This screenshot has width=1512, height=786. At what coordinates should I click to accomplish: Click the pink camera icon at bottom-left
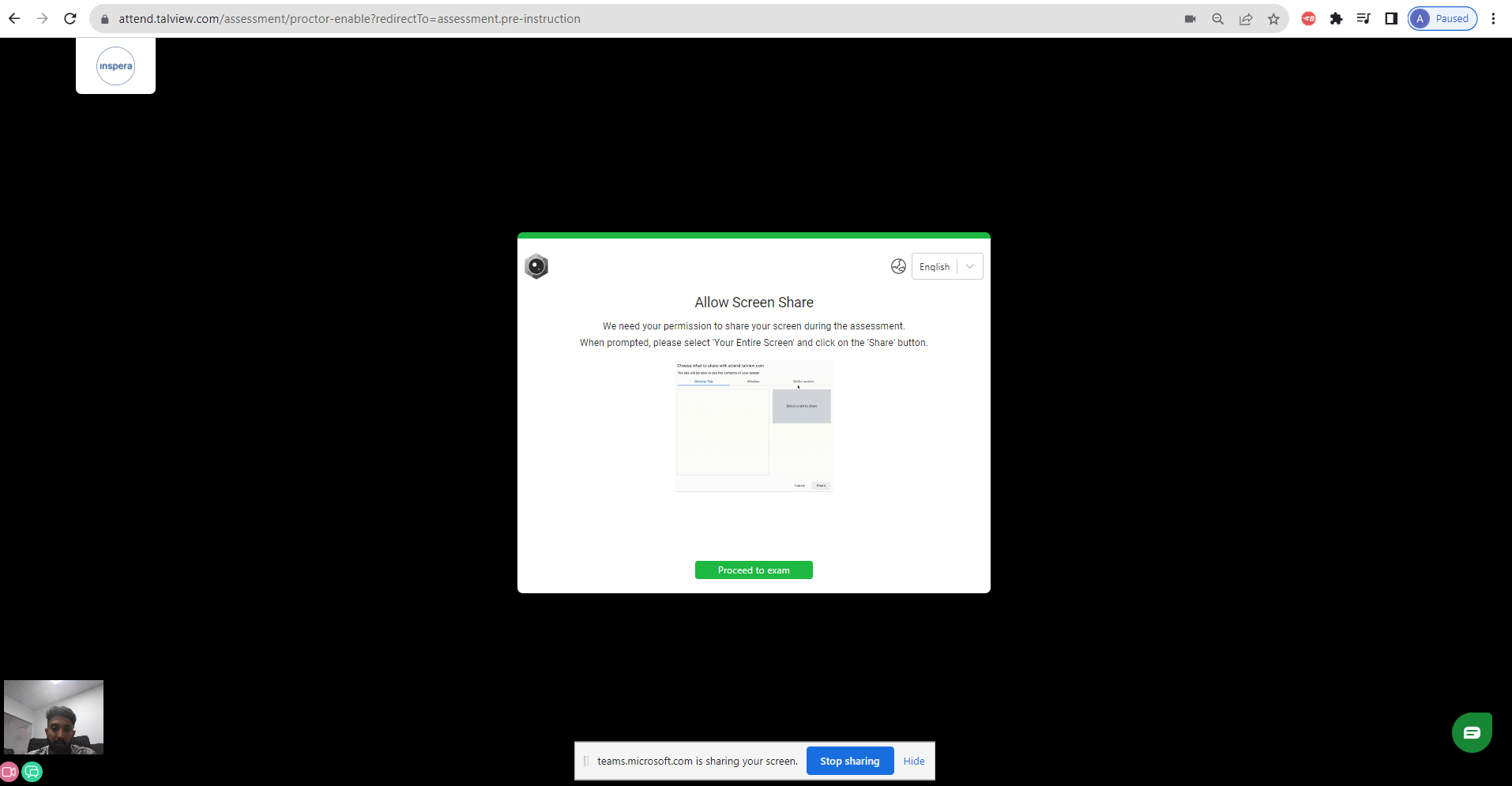point(9,772)
